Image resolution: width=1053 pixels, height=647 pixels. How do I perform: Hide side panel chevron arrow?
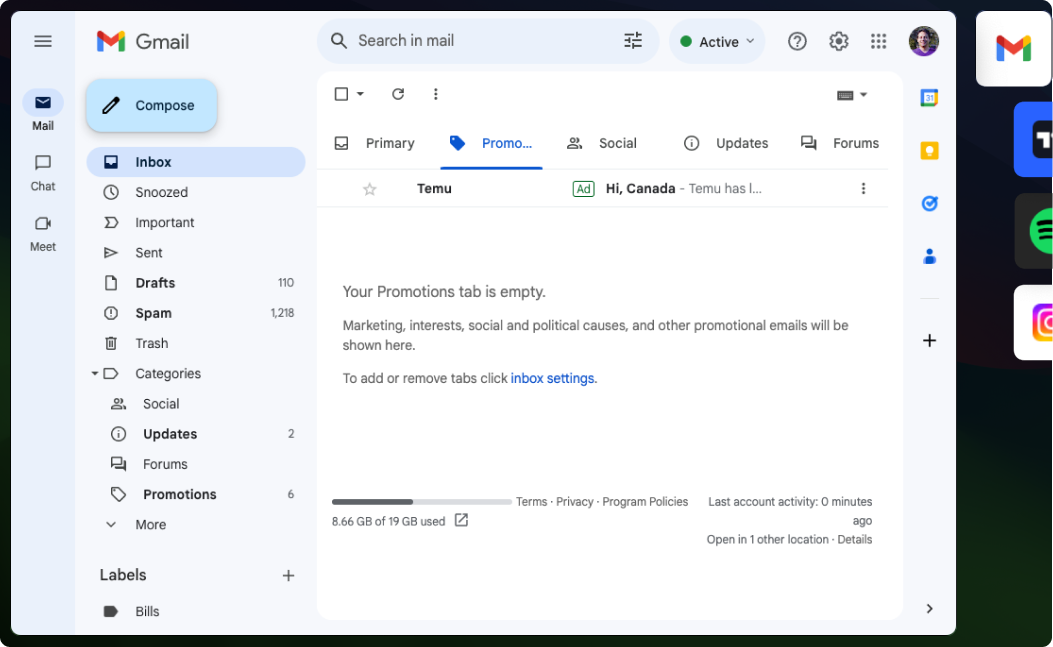(x=929, y=609)
